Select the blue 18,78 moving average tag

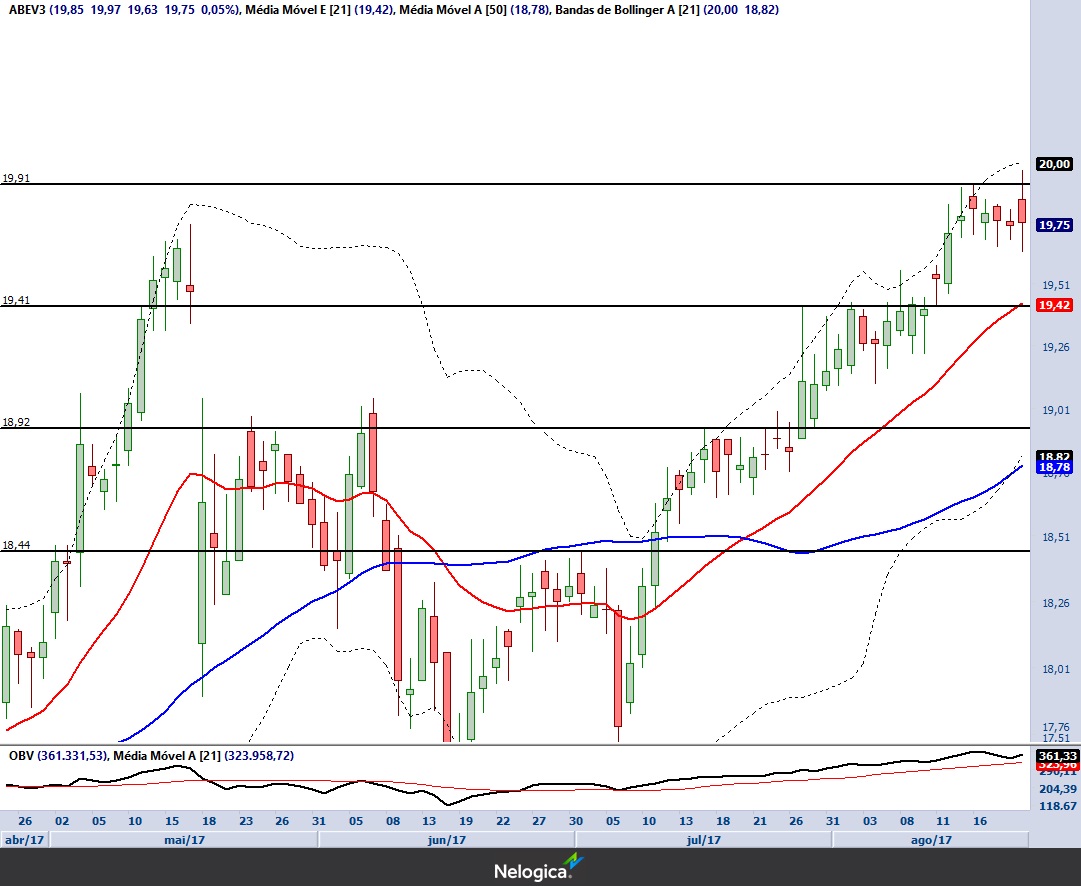click(x=1055, y=467)
